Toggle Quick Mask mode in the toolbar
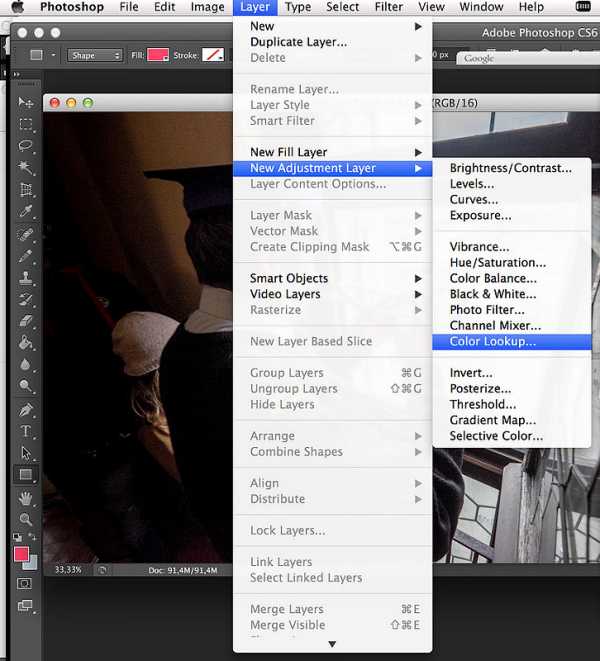600x661 pixels. [x=25, y=583]
